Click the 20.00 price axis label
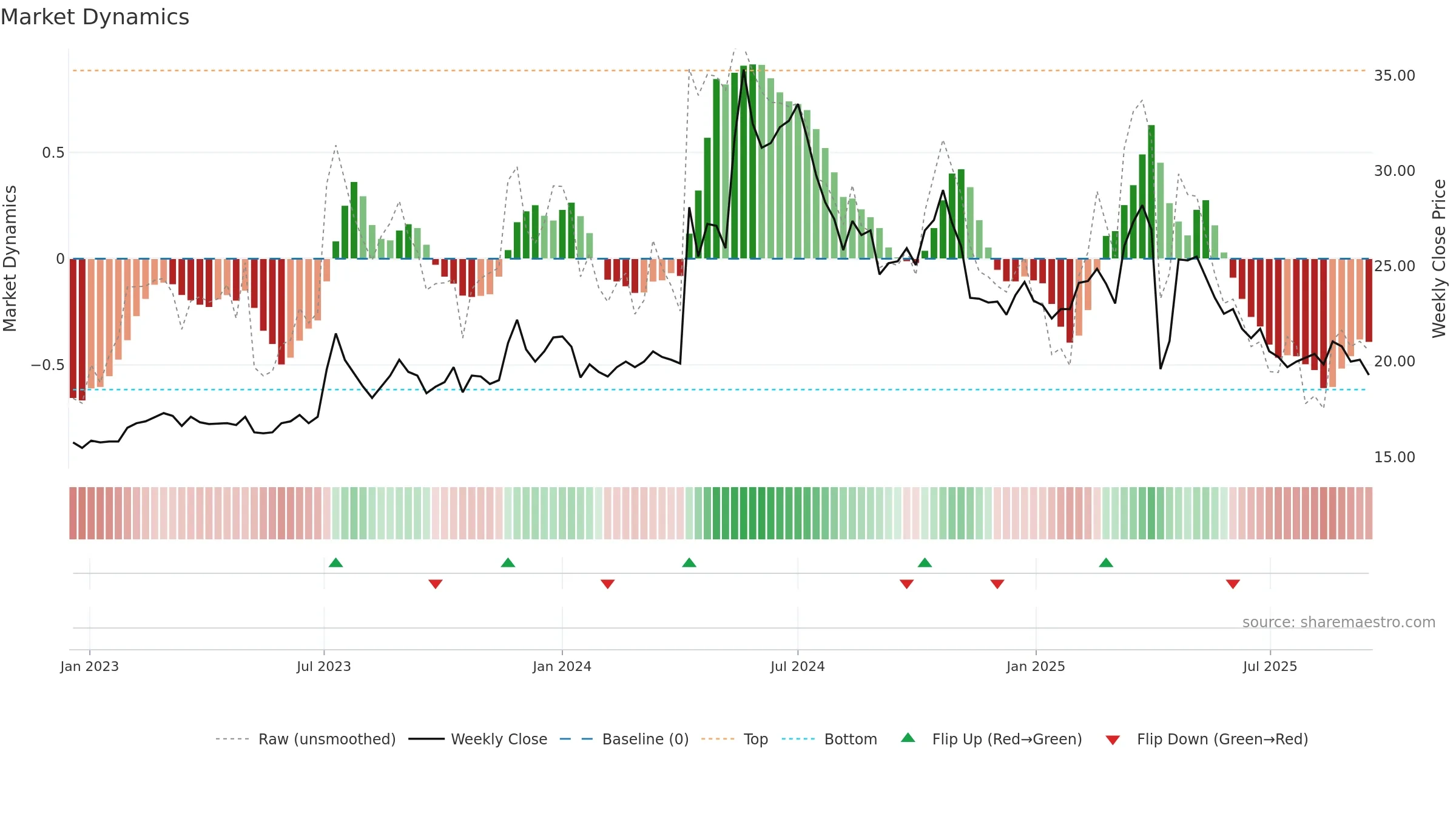Screen dimensions: 1456x819 [1395, 362]
